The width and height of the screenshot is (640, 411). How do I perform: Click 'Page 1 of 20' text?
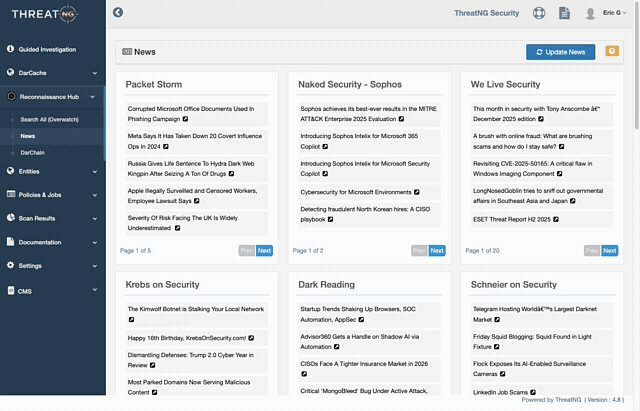pos(482,251)
